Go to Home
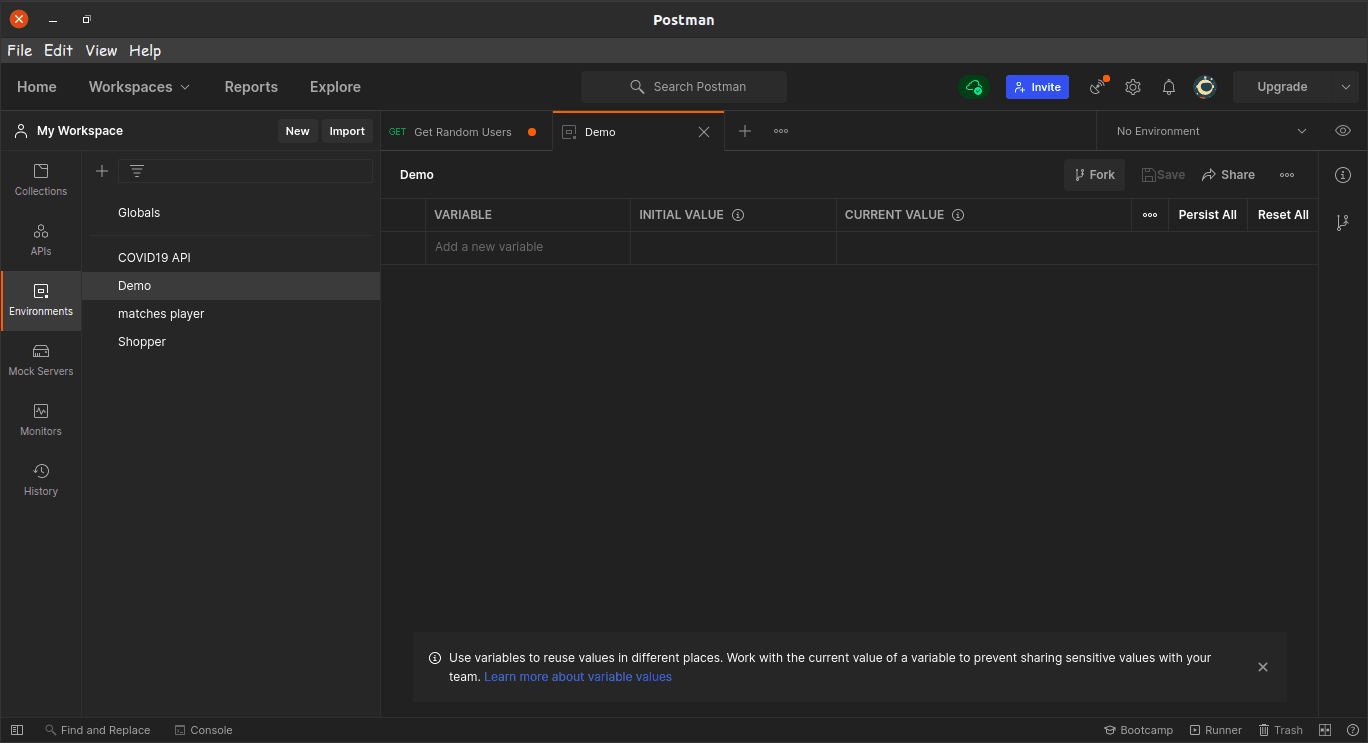Screen dimensions: 1368x743 [37, 87]
